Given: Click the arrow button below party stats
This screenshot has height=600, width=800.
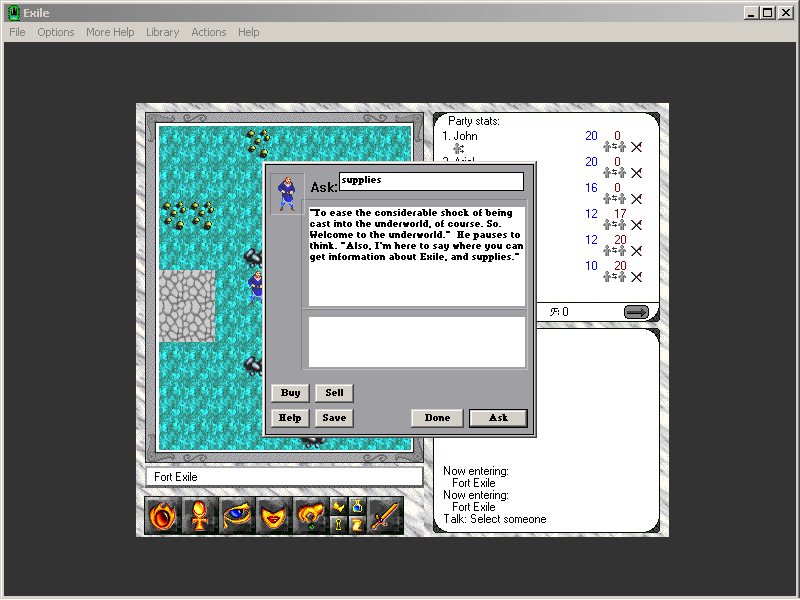Looking at the screenshot, I should pos(636,312).
